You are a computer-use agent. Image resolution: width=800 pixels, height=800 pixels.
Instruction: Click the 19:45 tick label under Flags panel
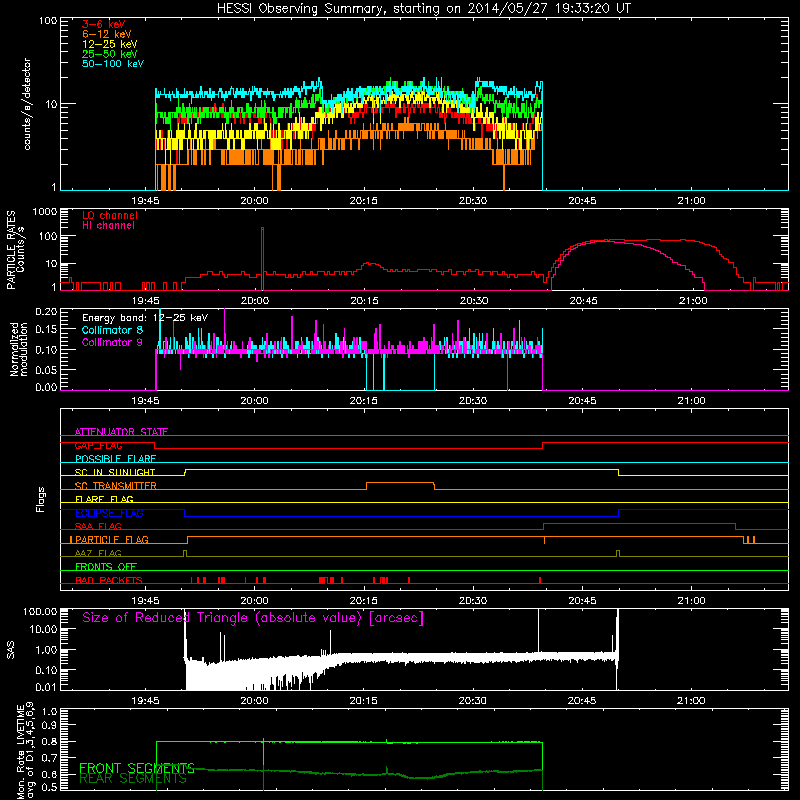coord(145,601)
